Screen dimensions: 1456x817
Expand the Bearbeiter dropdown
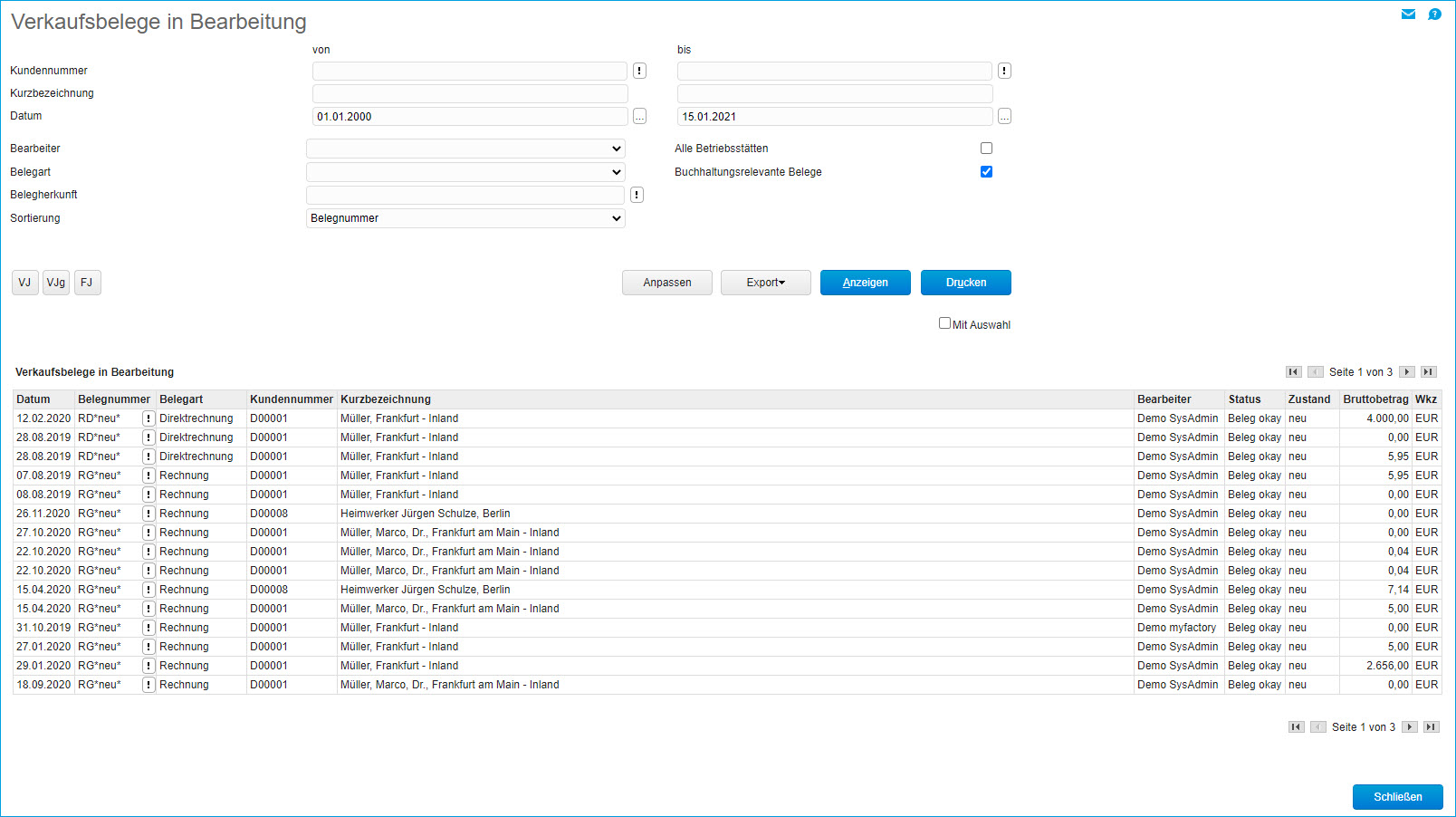pyautogui.click(x=465, y=149)
